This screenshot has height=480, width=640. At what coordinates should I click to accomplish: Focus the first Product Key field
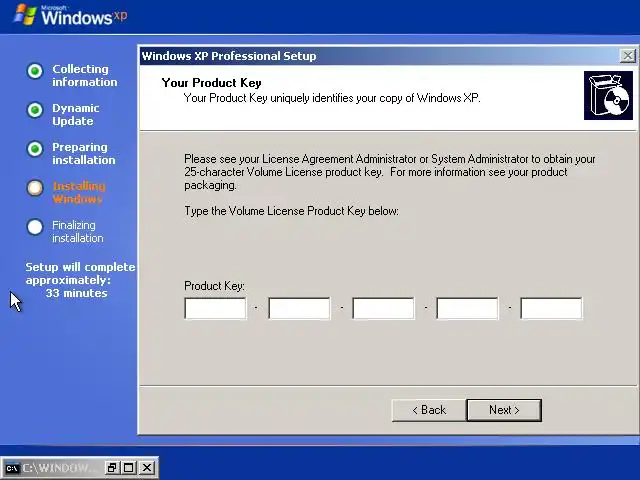point(216,308)
